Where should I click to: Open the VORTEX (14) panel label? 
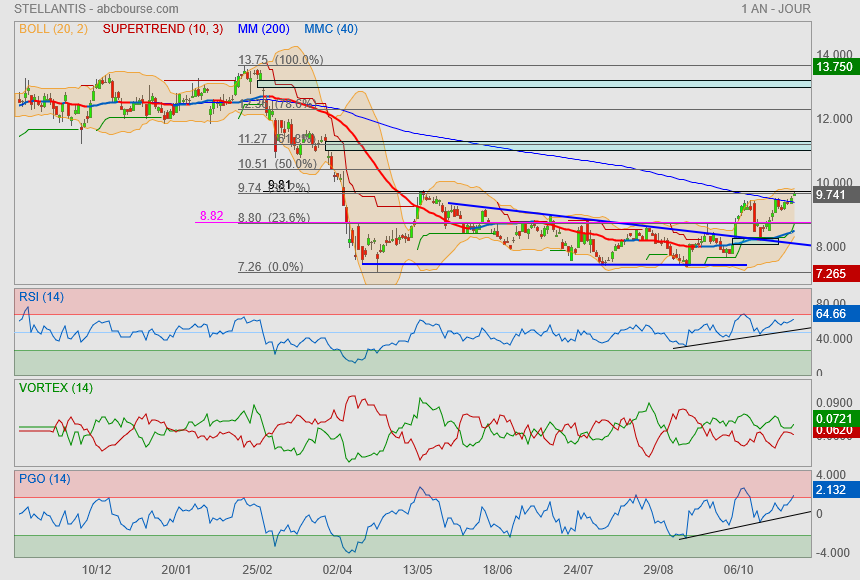pos(54,388)
